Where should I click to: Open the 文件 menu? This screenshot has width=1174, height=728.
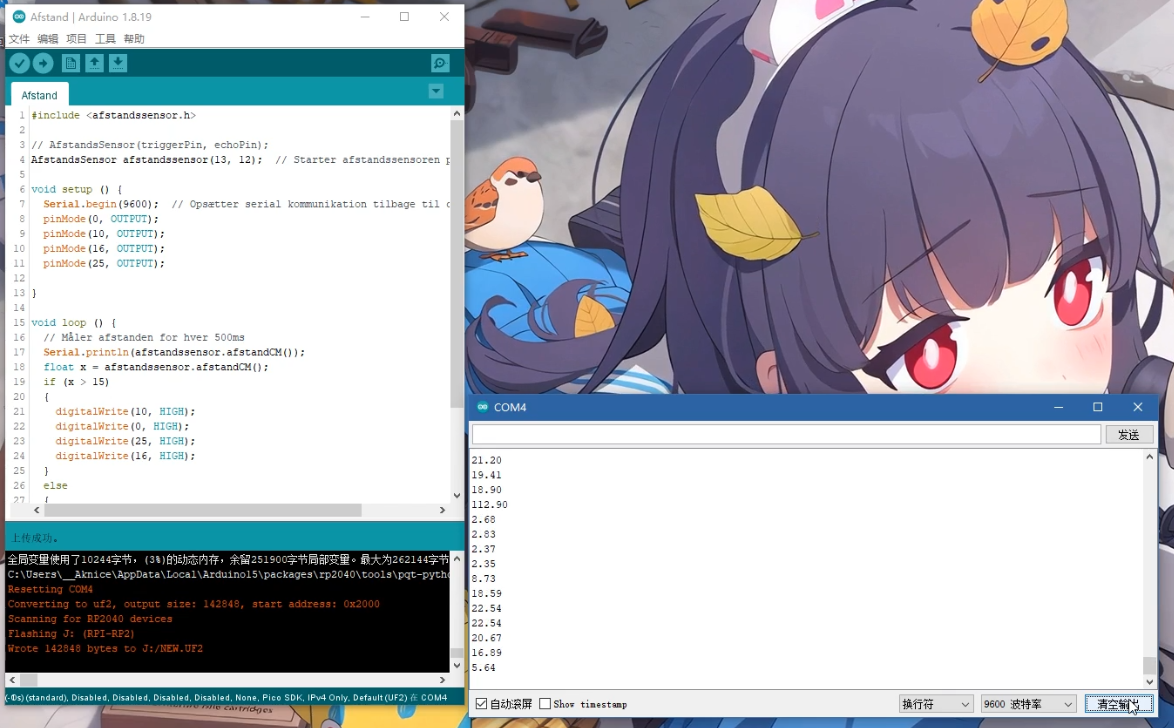[19, 39]
